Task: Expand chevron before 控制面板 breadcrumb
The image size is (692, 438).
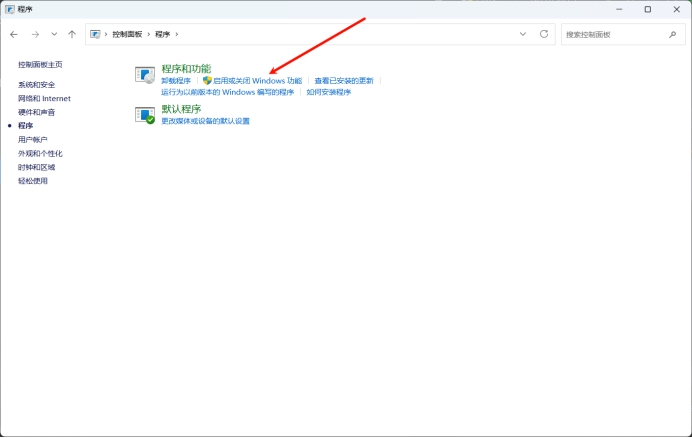Action: coord(106,34)
